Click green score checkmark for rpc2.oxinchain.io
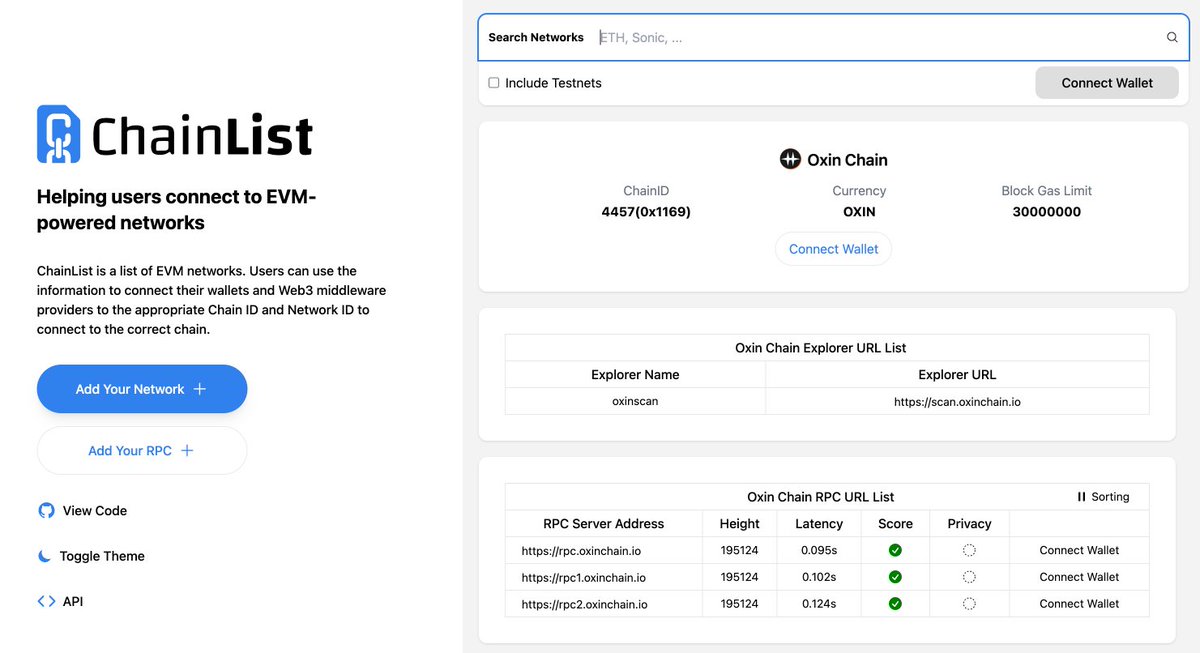The width and height of the screenshot is (1200, 653). click(895, 604)
